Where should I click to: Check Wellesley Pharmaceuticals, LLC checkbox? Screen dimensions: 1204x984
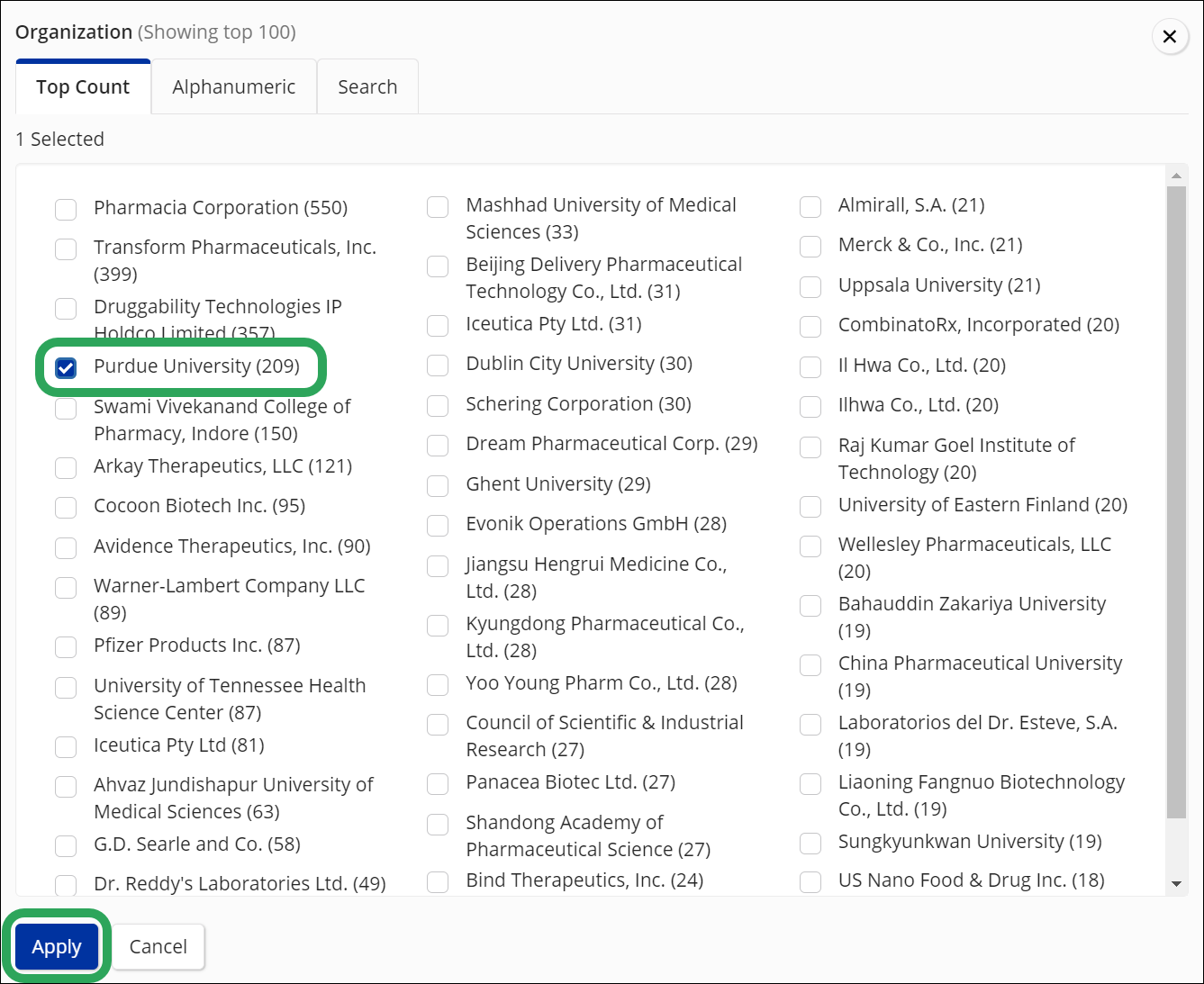click(x=810, y=546)
